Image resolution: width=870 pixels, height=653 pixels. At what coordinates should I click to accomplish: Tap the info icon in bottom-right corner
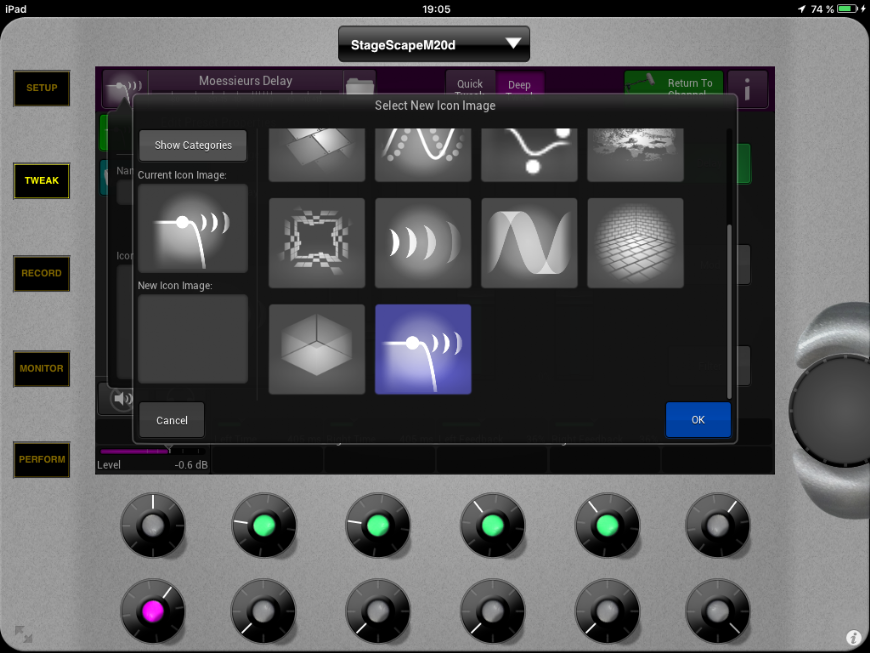pyautogui.click(x=853, y=637)
